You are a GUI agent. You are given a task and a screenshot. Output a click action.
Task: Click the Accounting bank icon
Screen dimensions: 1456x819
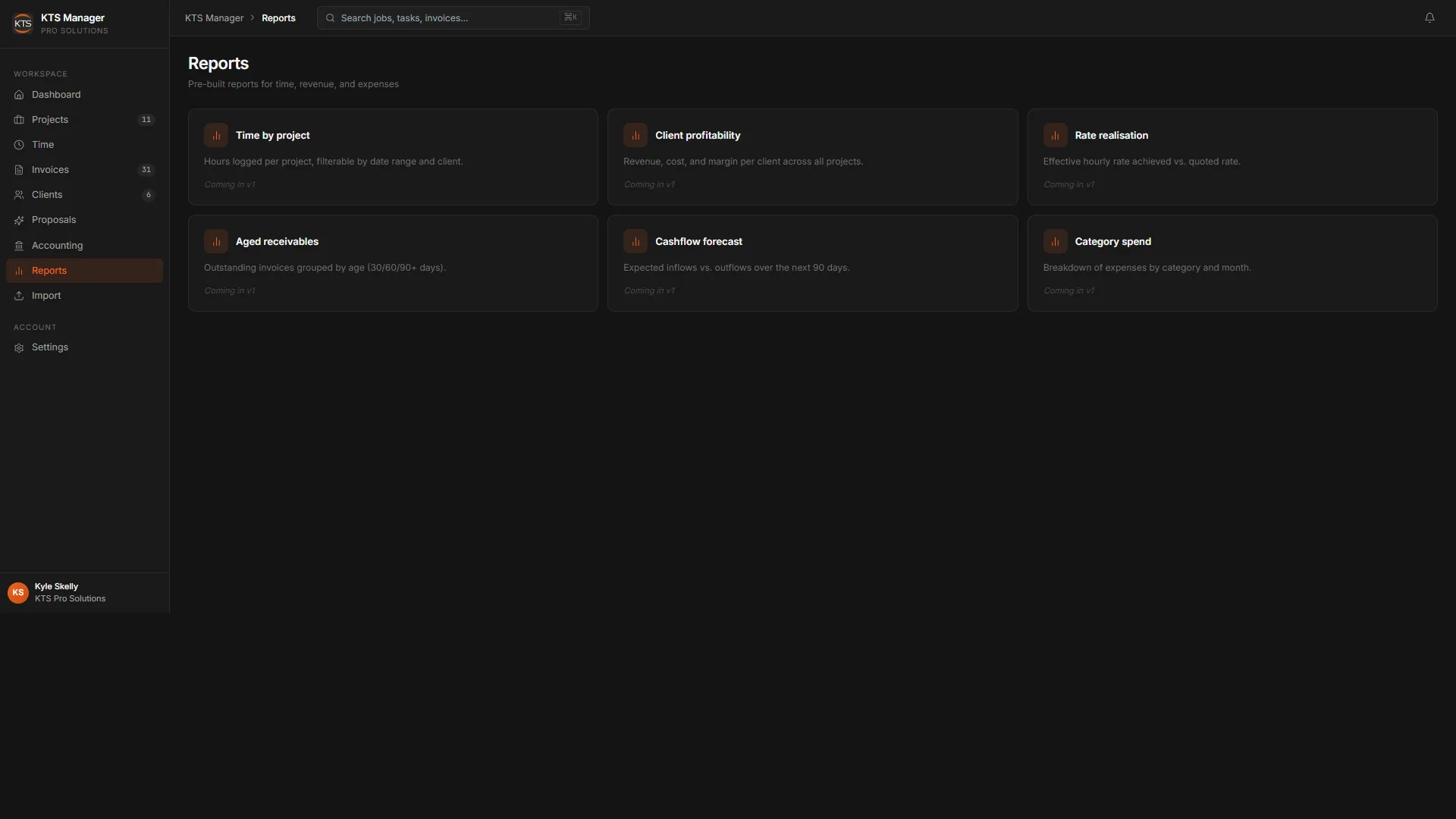[x=19, y=246]
